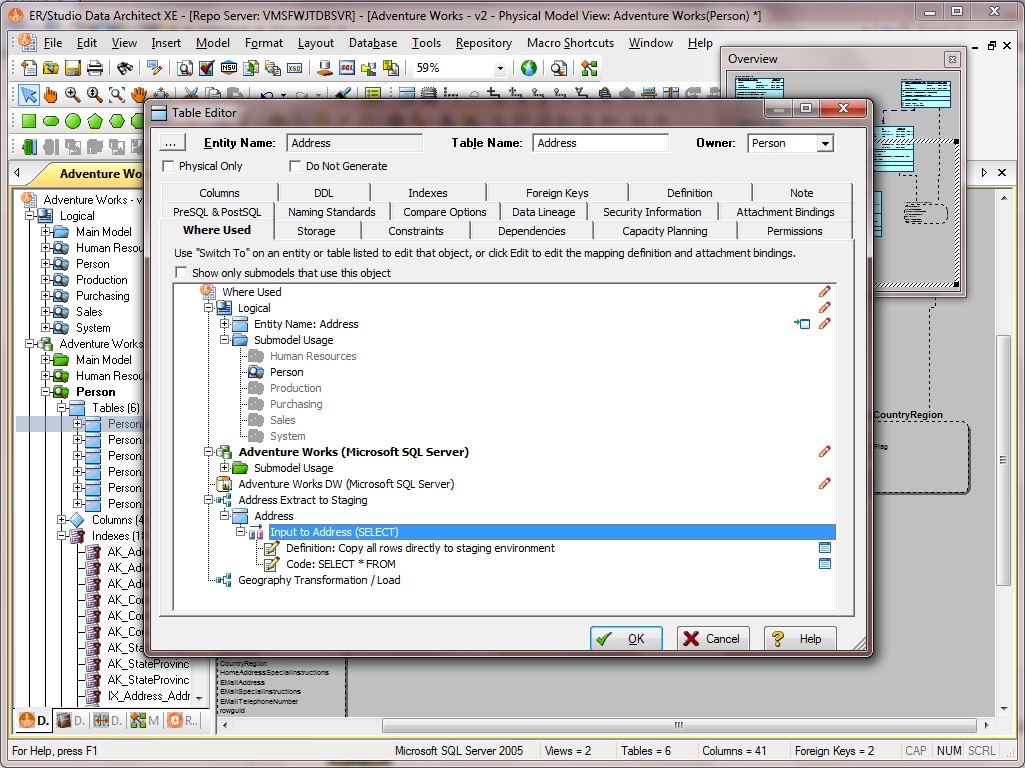Click the red checkmark validation icon
Image resolution: width=1025 pixels, height=768 pixels.
(x=207, y=68)
